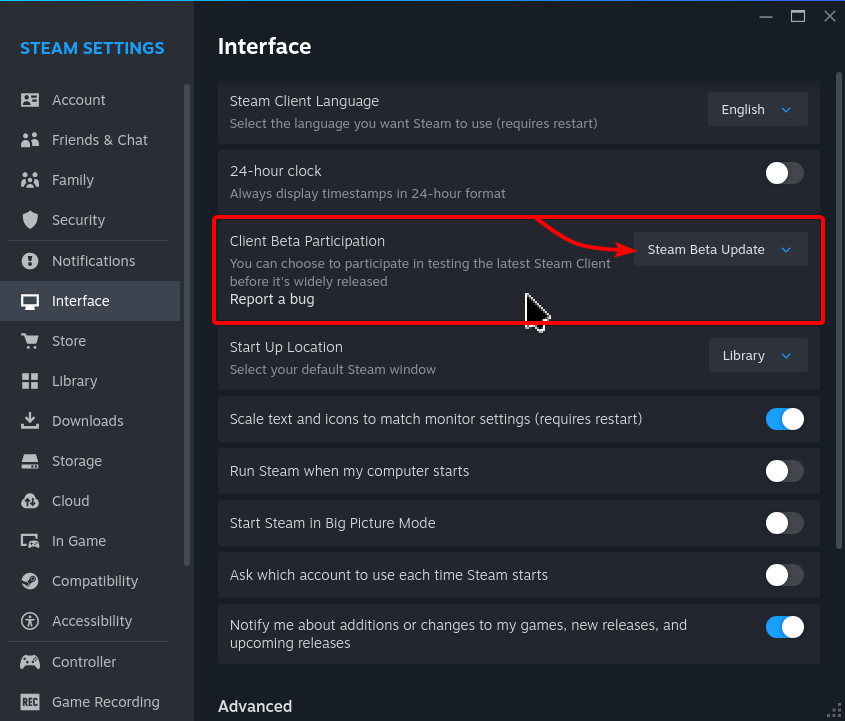
Task: Click the Library grid icon
Action: tap(30, 381)
